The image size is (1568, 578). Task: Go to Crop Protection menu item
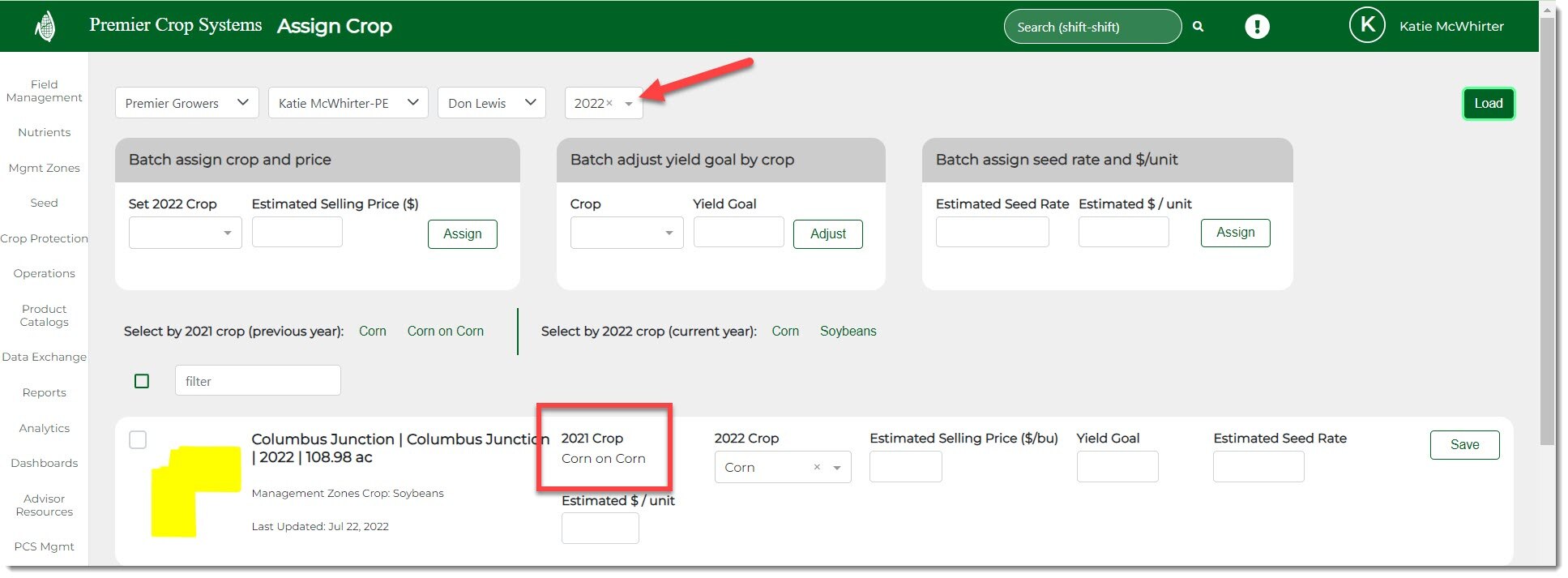pos(45,238)
